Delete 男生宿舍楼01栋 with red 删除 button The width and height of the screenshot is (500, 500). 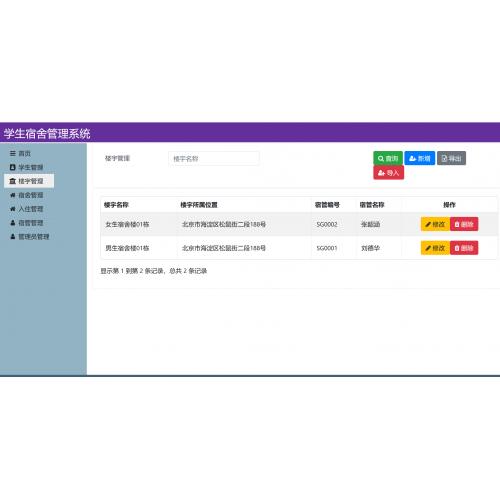[464, 248]
